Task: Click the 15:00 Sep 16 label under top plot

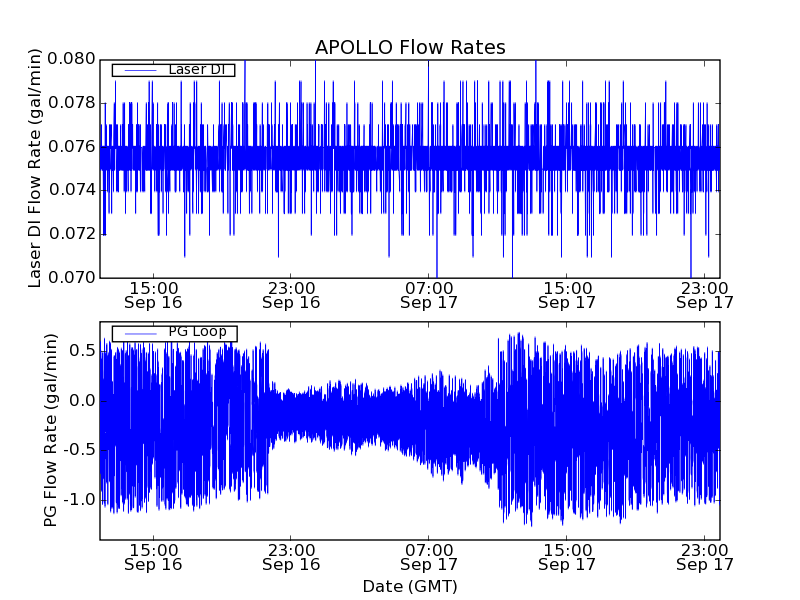Action: tap(153, 293)
